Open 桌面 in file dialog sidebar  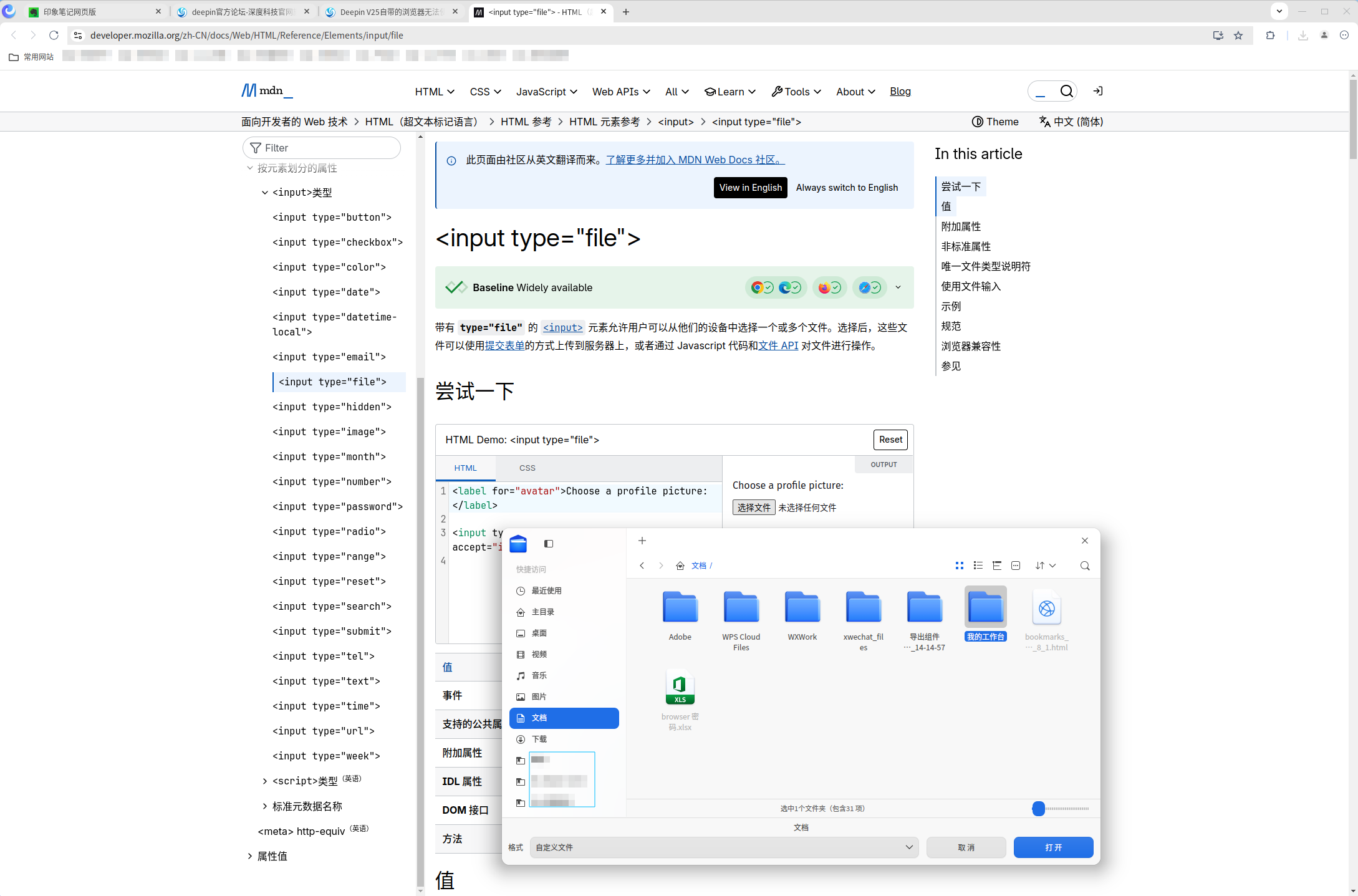[564, 633]
